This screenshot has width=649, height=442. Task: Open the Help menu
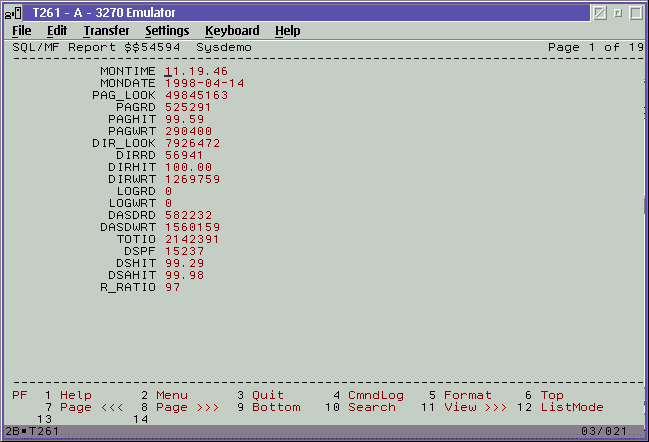288,31
